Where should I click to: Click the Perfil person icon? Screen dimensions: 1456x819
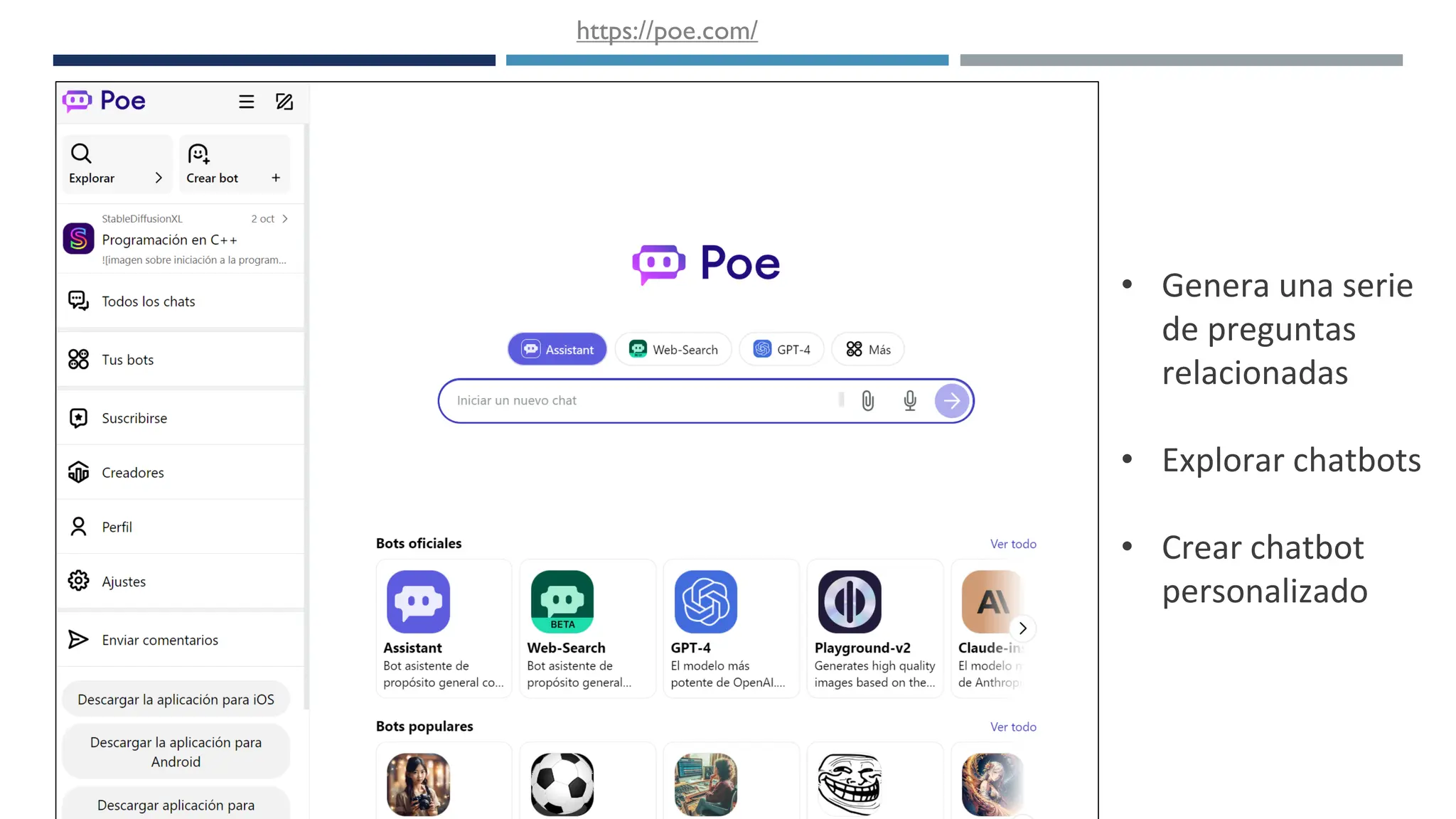pyautogui.click(x=78, y=526)
